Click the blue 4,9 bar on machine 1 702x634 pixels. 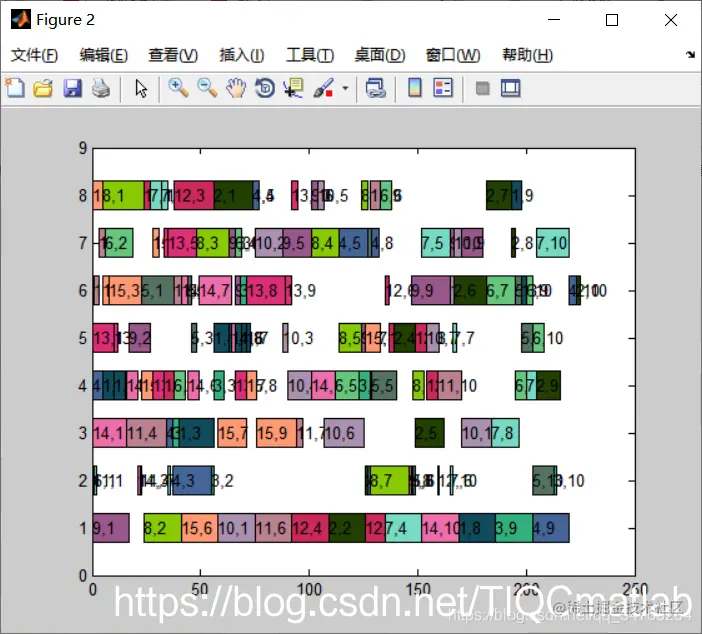click(x=551, y=528)
